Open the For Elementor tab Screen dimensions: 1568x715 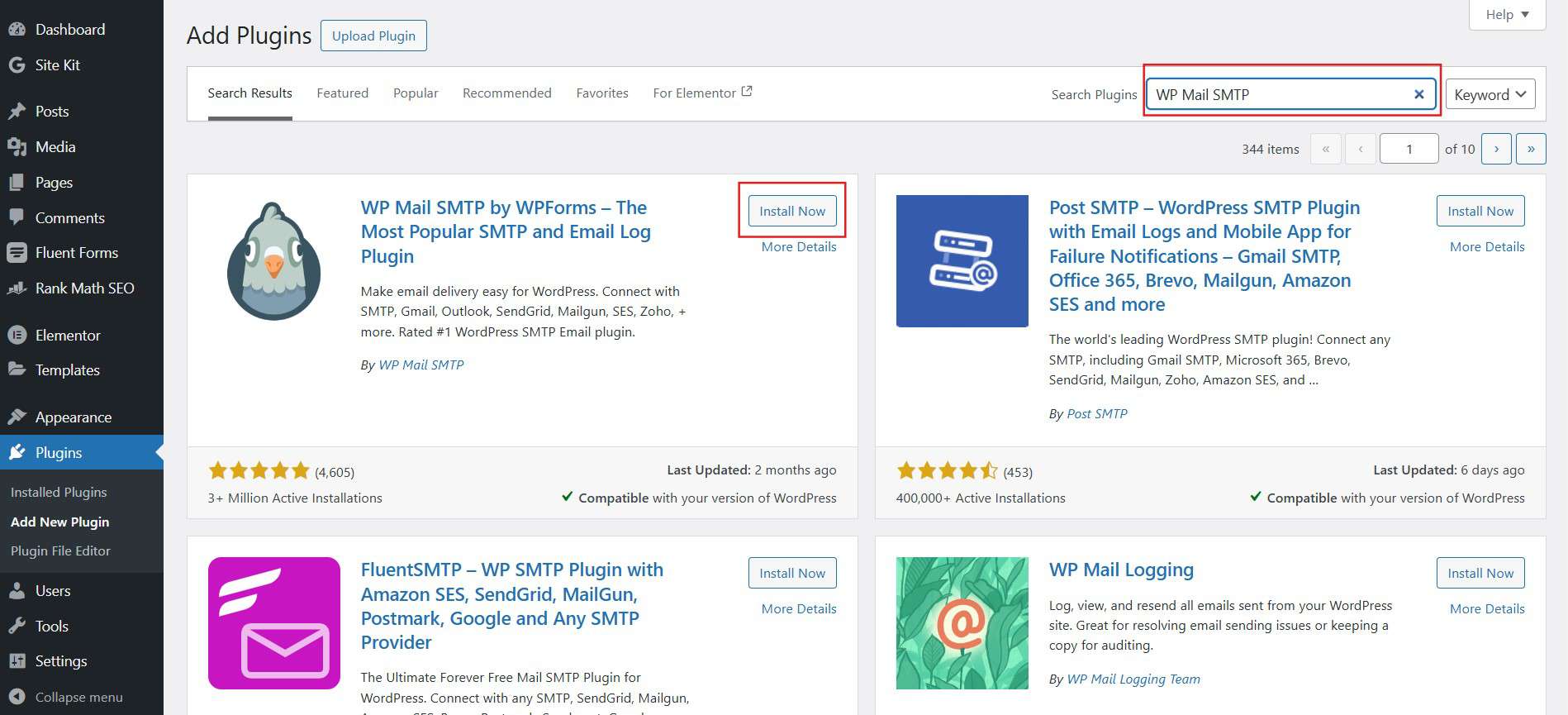coord(702,93)
